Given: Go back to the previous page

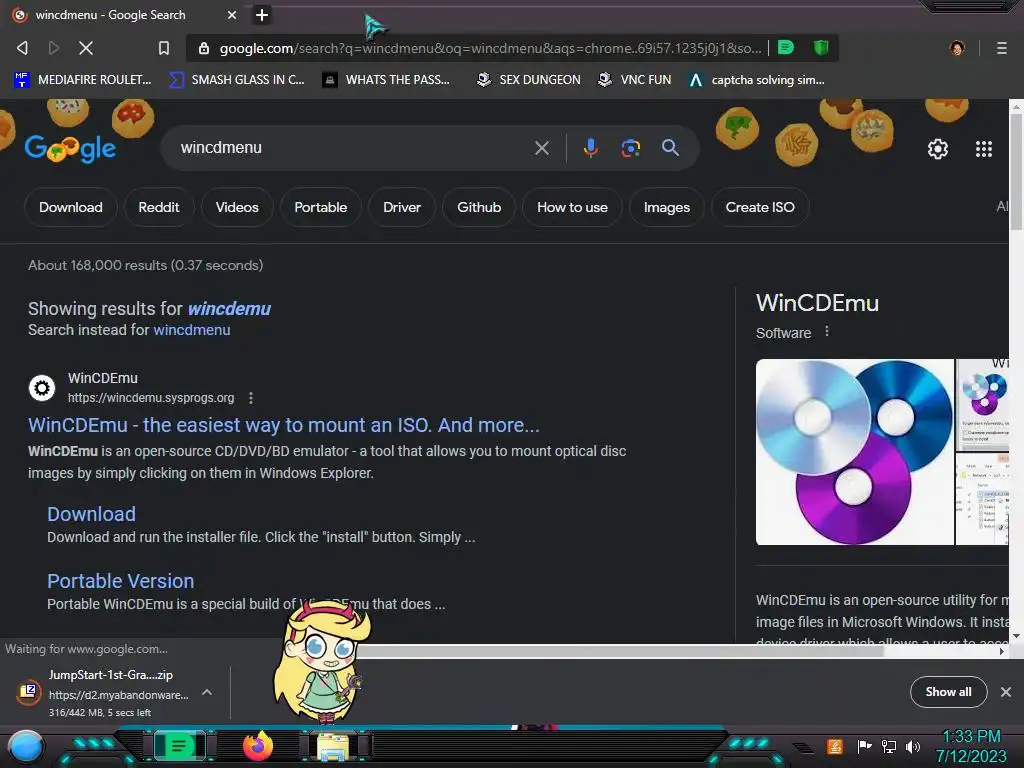Looking at the screenshot, I should (x=22, y=48).
